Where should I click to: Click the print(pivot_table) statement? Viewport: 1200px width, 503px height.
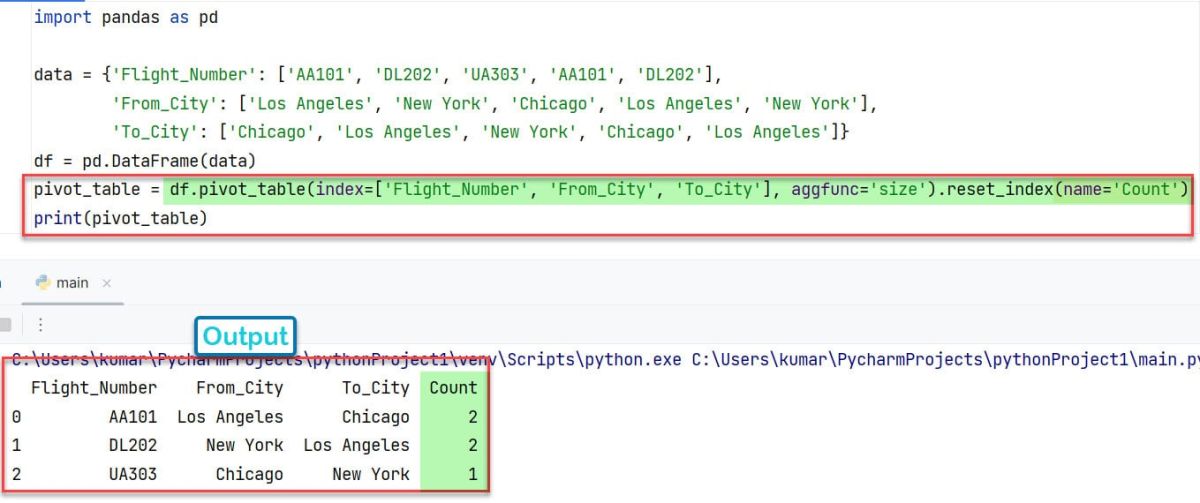tap(120, 218)
